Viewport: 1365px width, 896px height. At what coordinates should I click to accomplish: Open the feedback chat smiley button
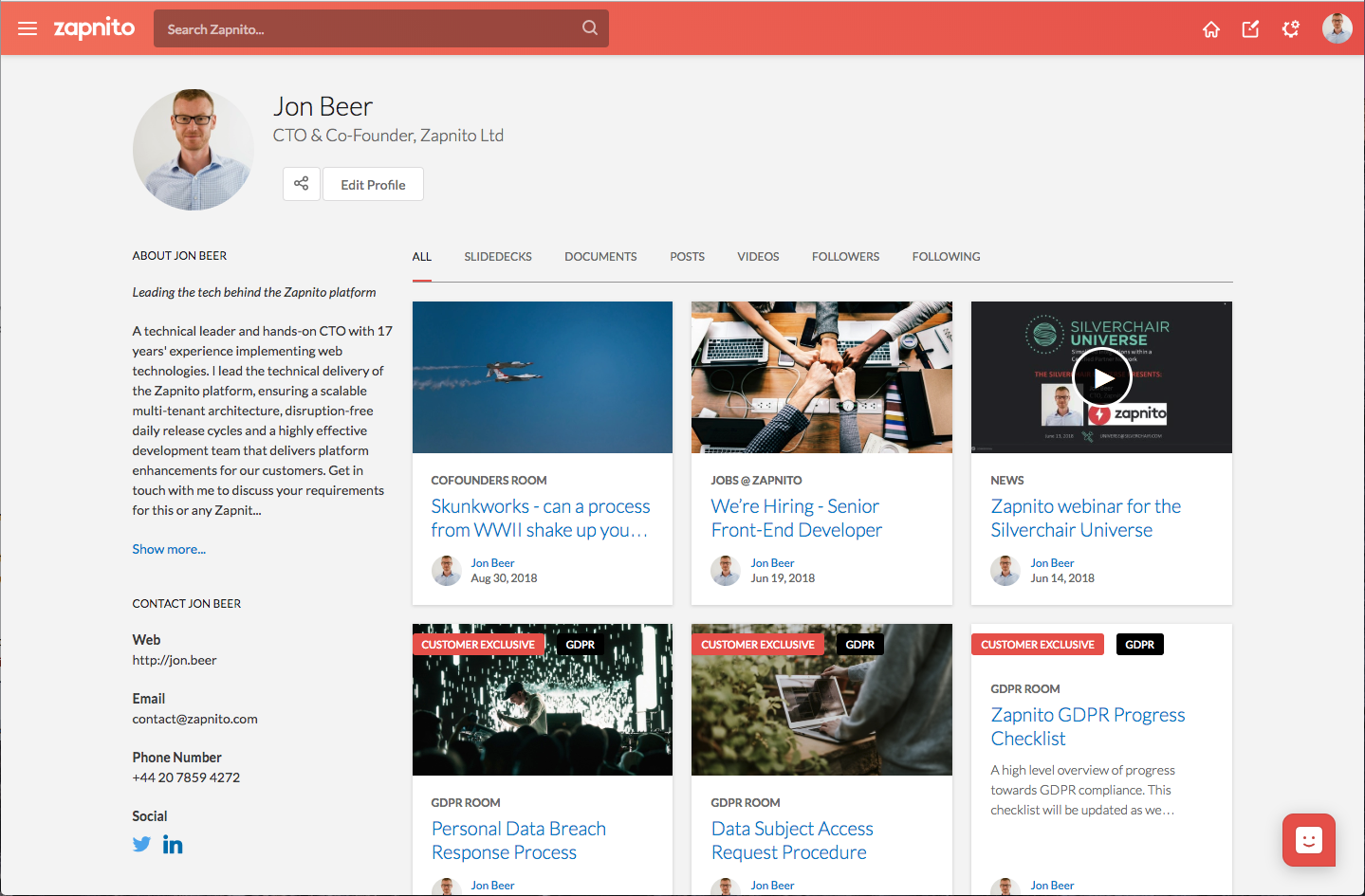[x=1308, y=840]
